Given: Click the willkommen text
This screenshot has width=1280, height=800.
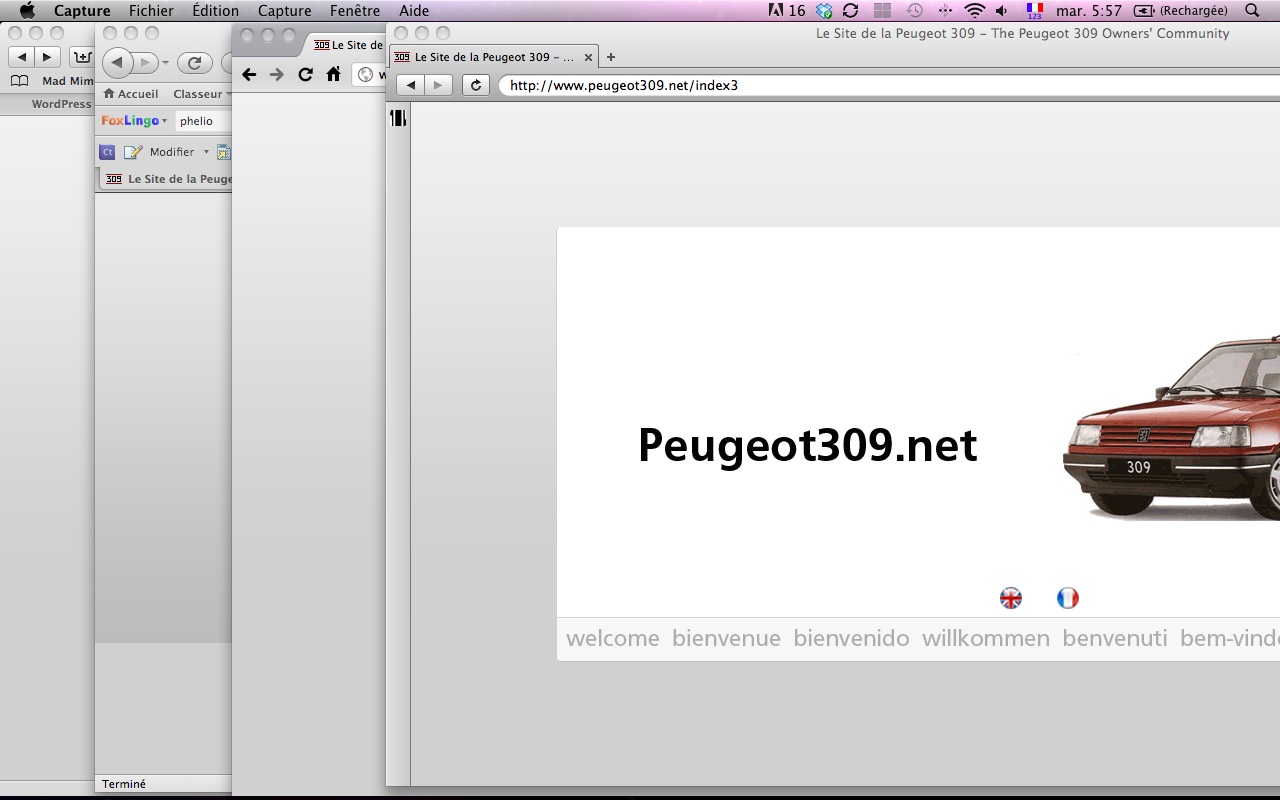Looking at the screenshot, I should (986, 638).
